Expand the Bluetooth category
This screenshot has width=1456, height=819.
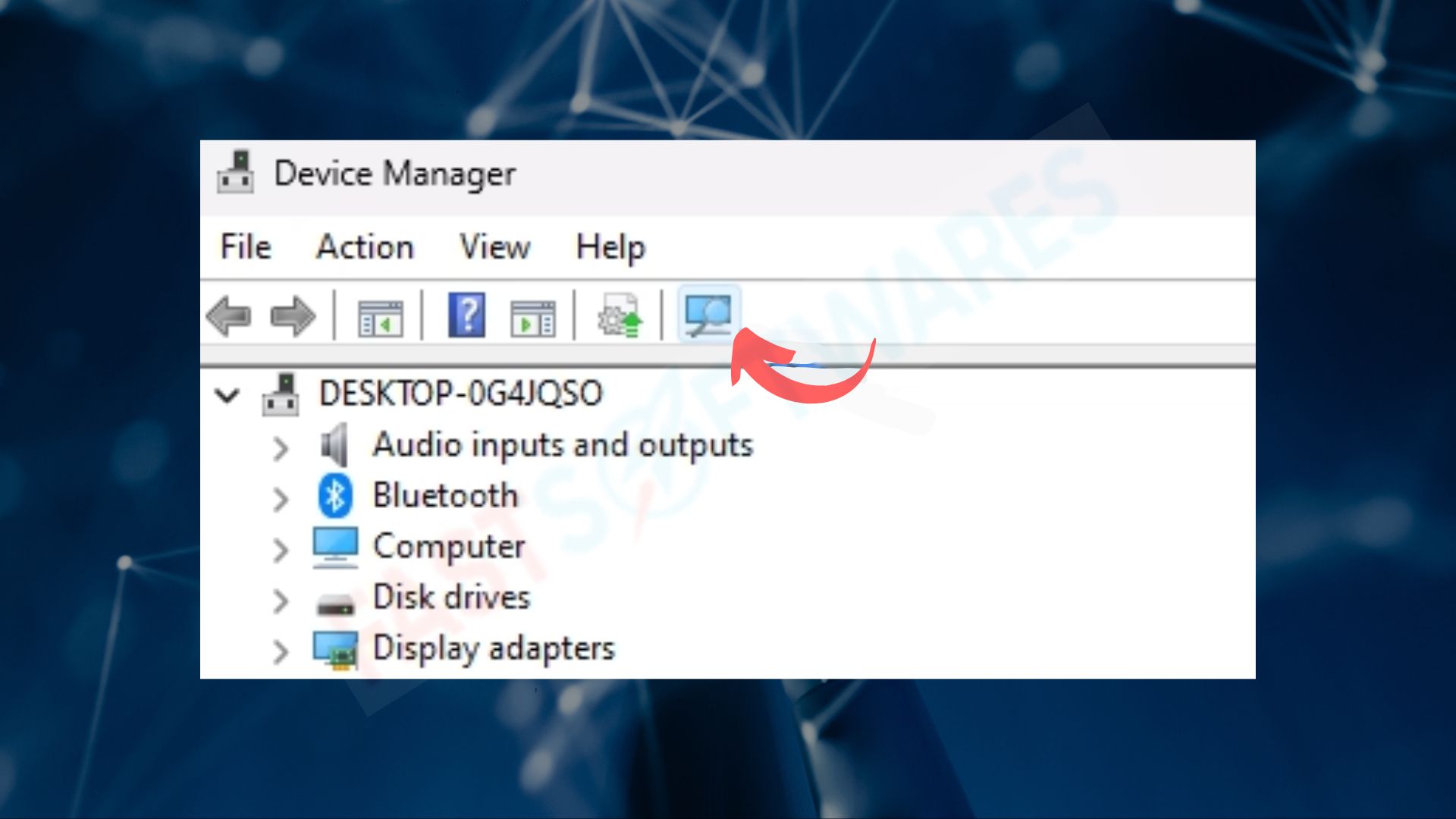(280, 498)
